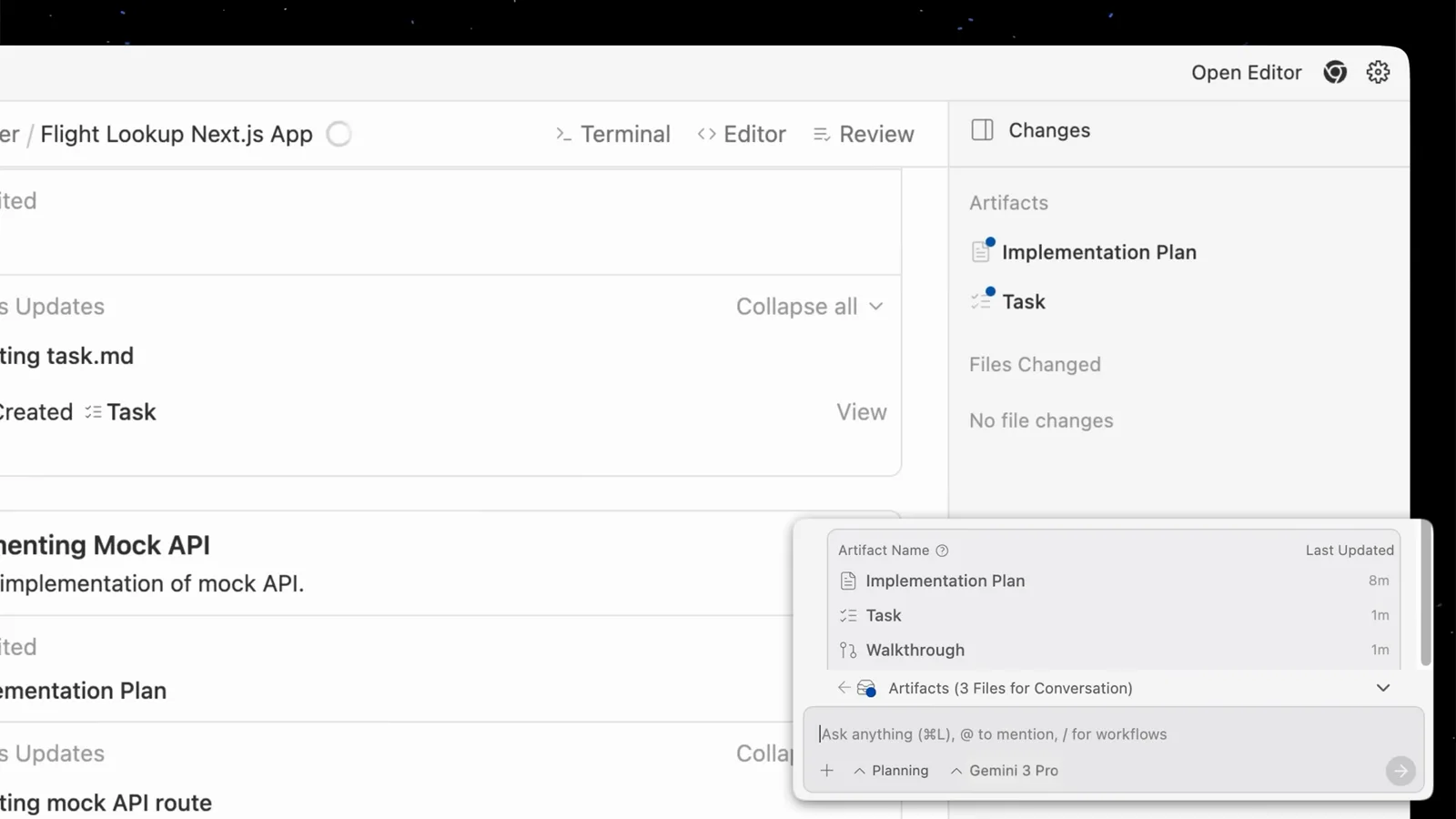Click the No file changes text
Viewport: 1456px width, 819px height.
[1041, 420]
